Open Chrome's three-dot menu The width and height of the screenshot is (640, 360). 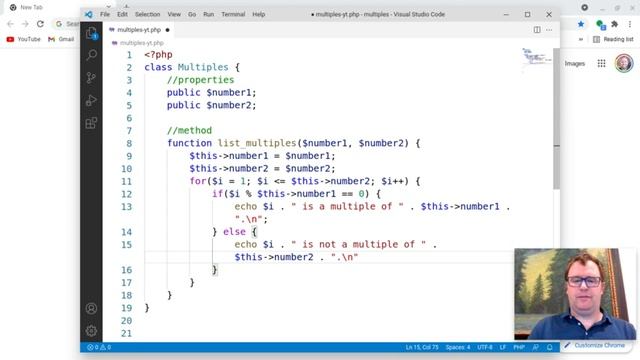point(630,24)
